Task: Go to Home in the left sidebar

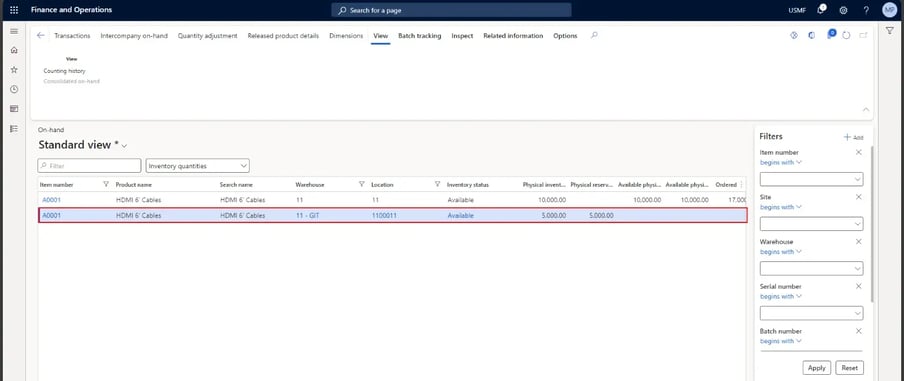Action: (14, 50)
